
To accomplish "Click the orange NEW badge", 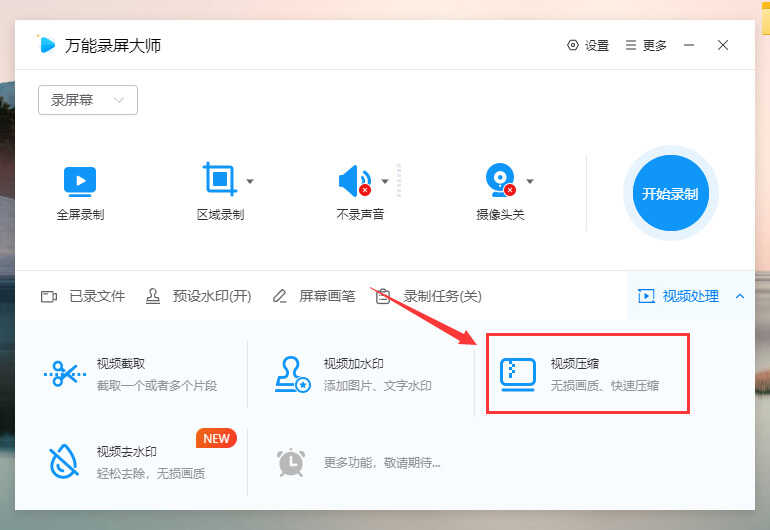I will 216,438.
